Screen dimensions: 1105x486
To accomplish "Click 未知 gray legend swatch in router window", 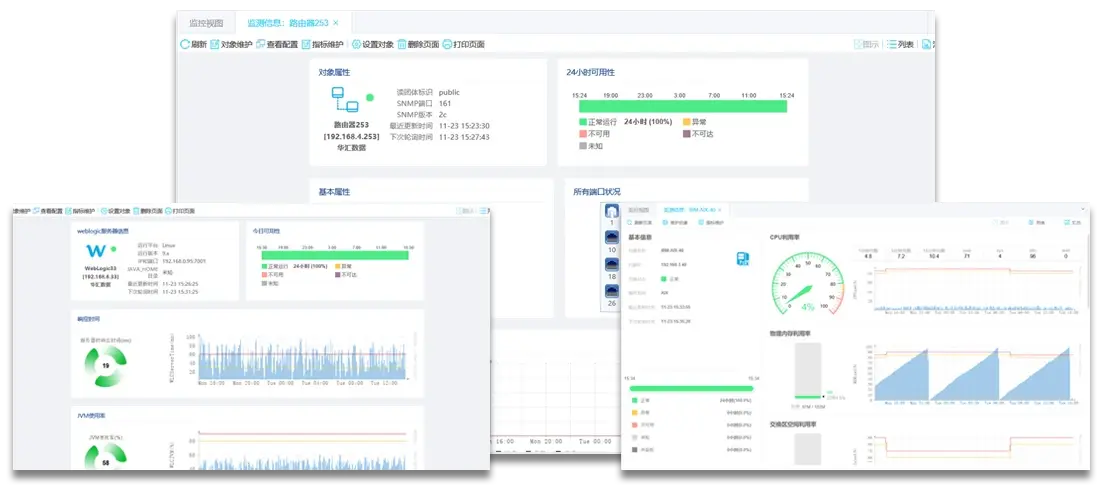I will point(583,146).
